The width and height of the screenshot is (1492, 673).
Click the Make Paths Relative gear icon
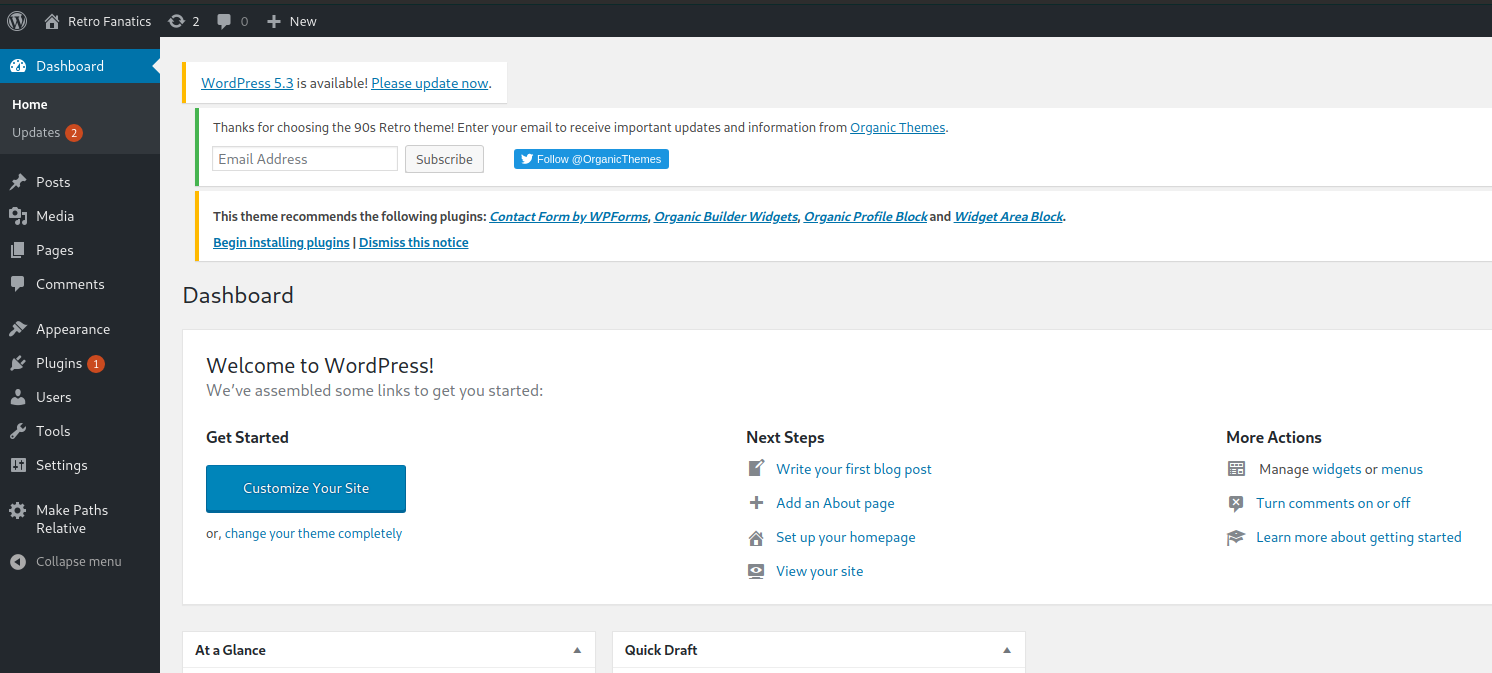coord(17,509)
